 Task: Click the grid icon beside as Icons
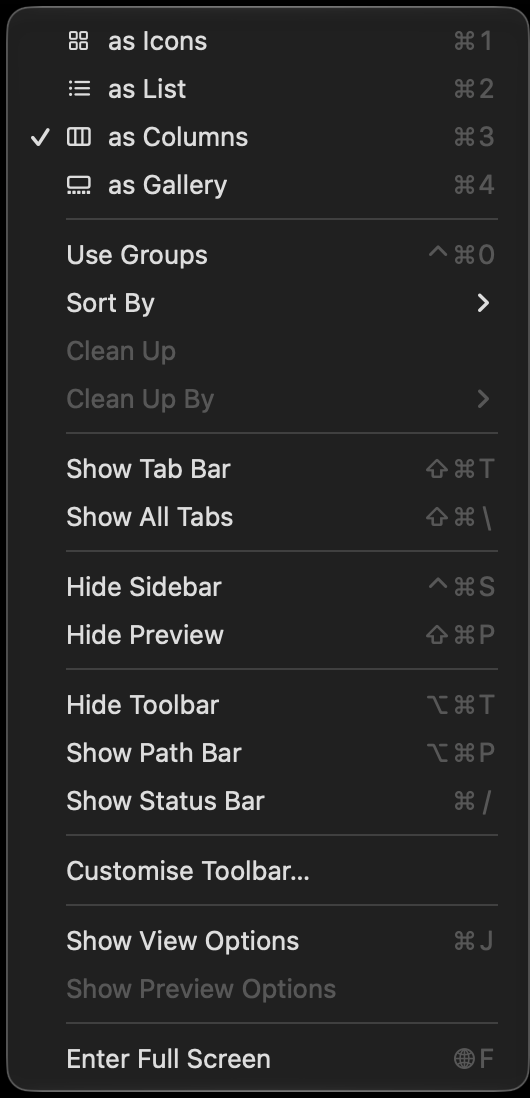pyautogui.click(x=78, y=41)
